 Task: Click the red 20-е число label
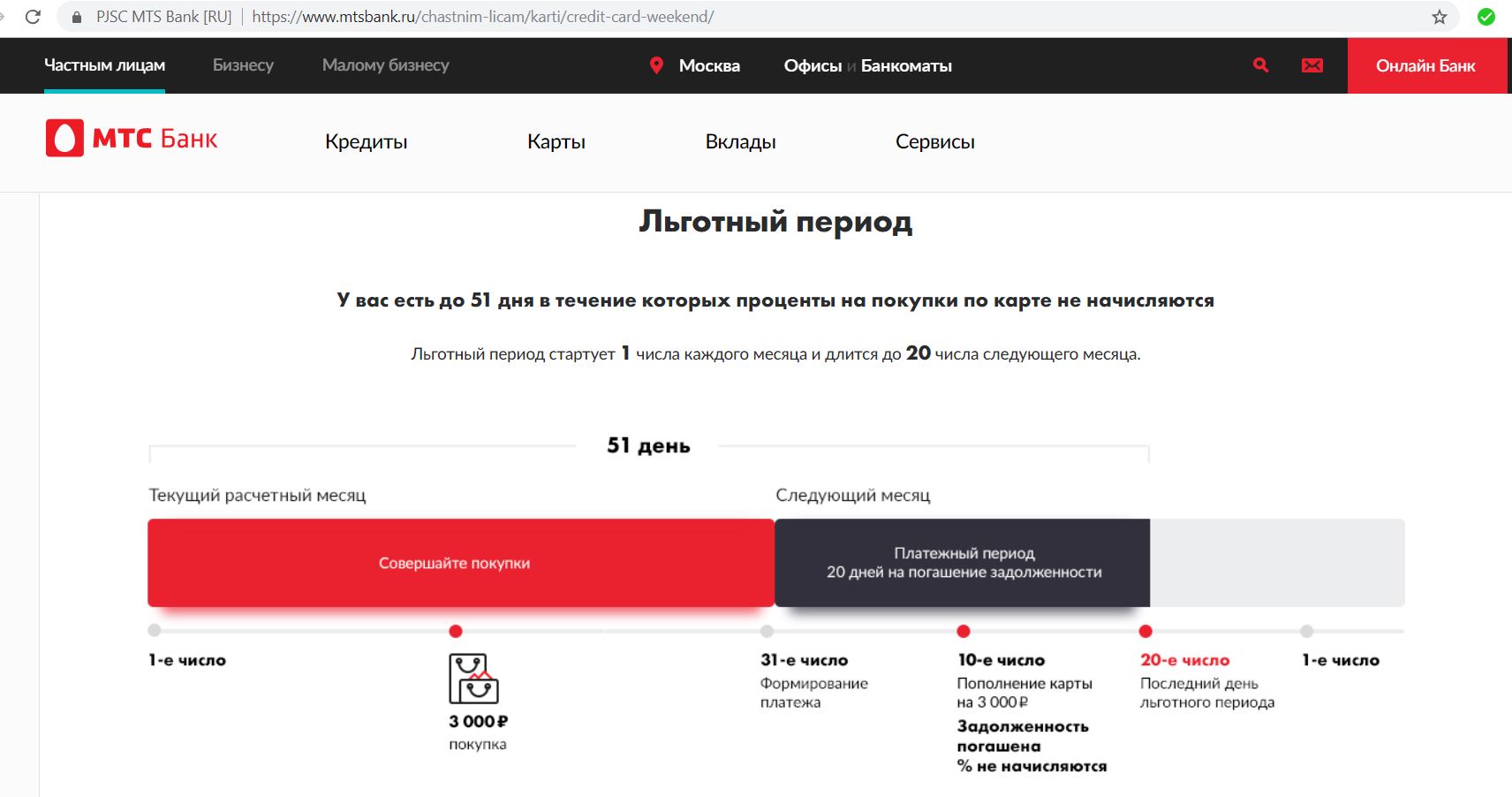(x=1184, y=660)
